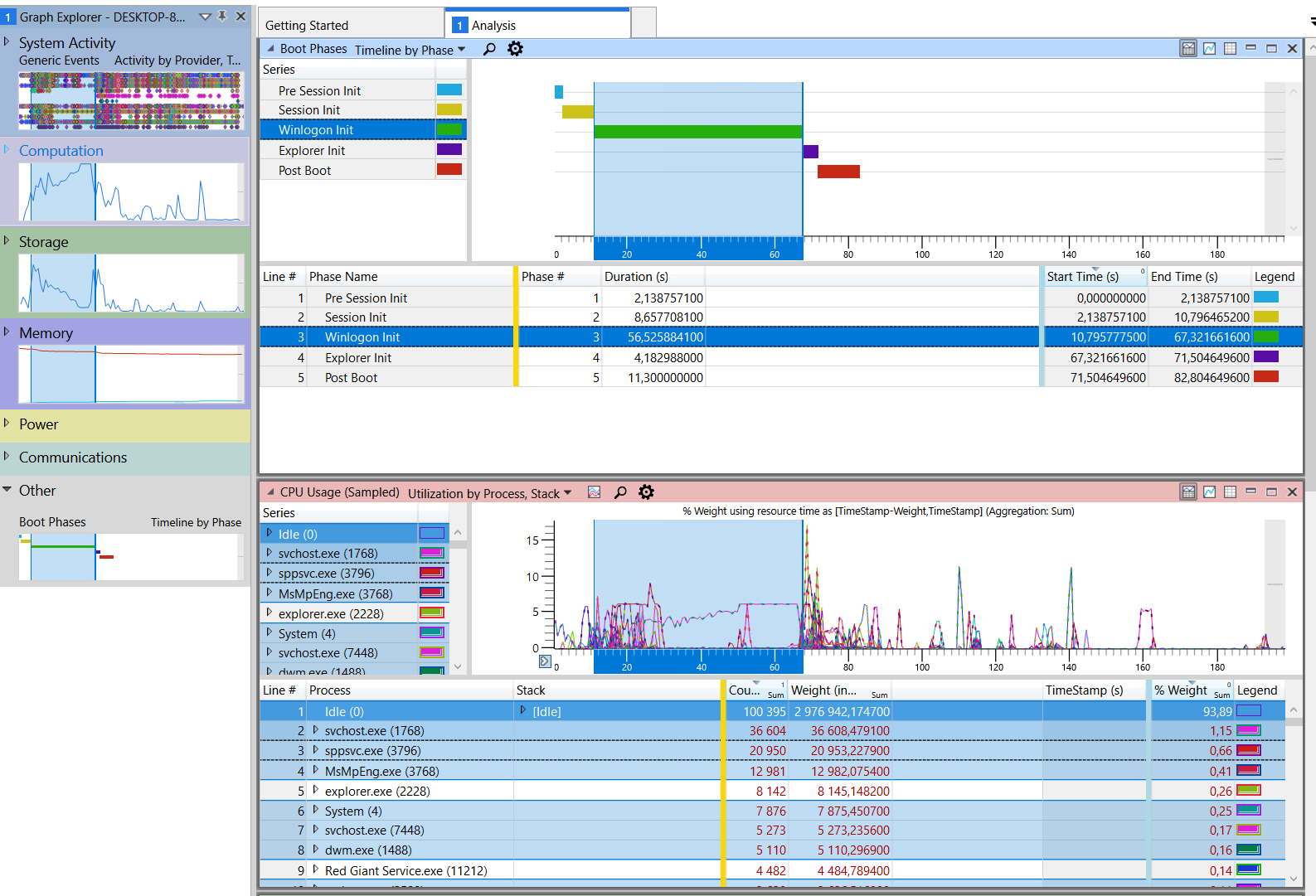Show table only in Boot Phases
This screenshot has width=1316, height=896.
[1231, 49]
